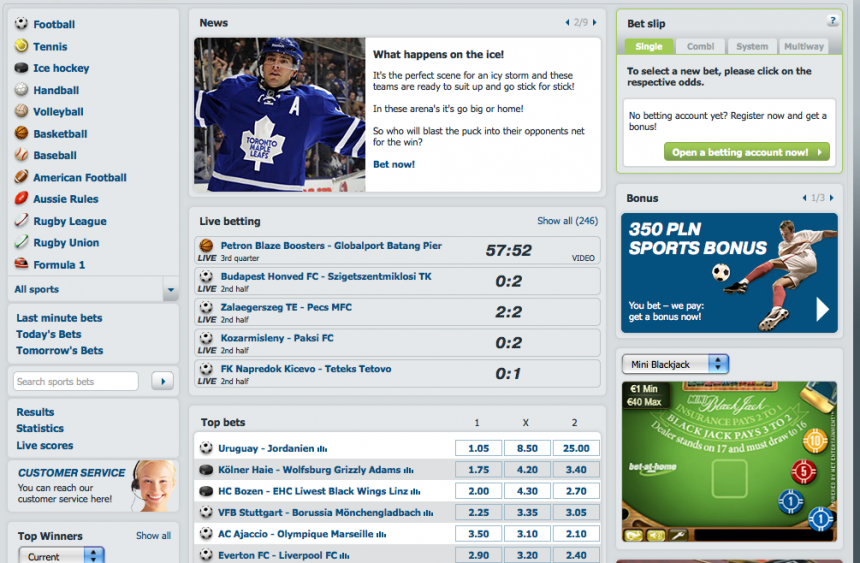Click VIDEO label on Petron Blaze Boosters match
This screenshot has height=563, width=860.
pyautogui.click(x=583, y=258)
